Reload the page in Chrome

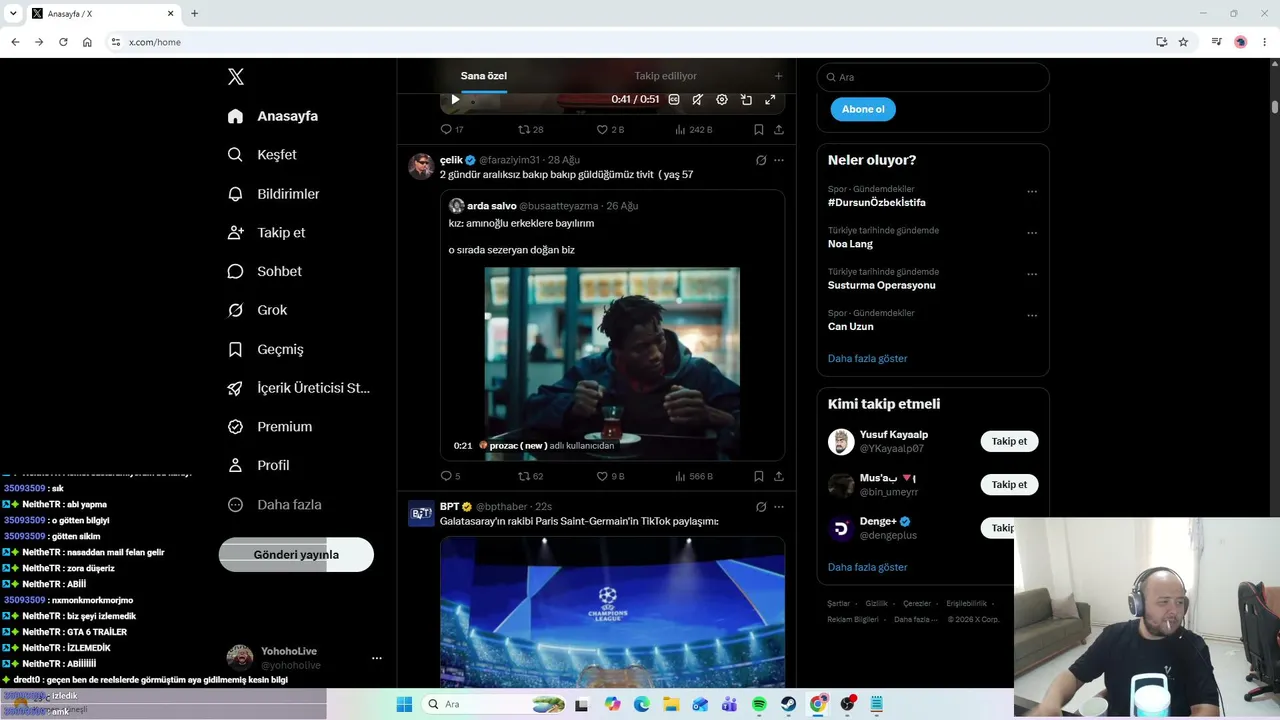(x=63, y=42)
